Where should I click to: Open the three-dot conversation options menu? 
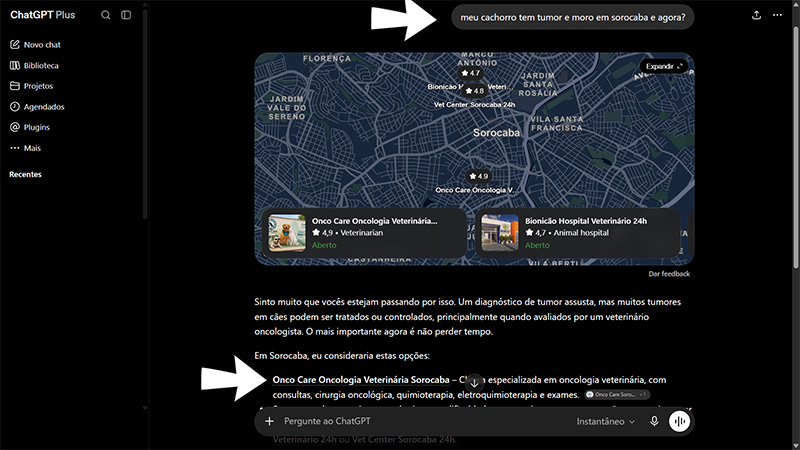(777, 15)
